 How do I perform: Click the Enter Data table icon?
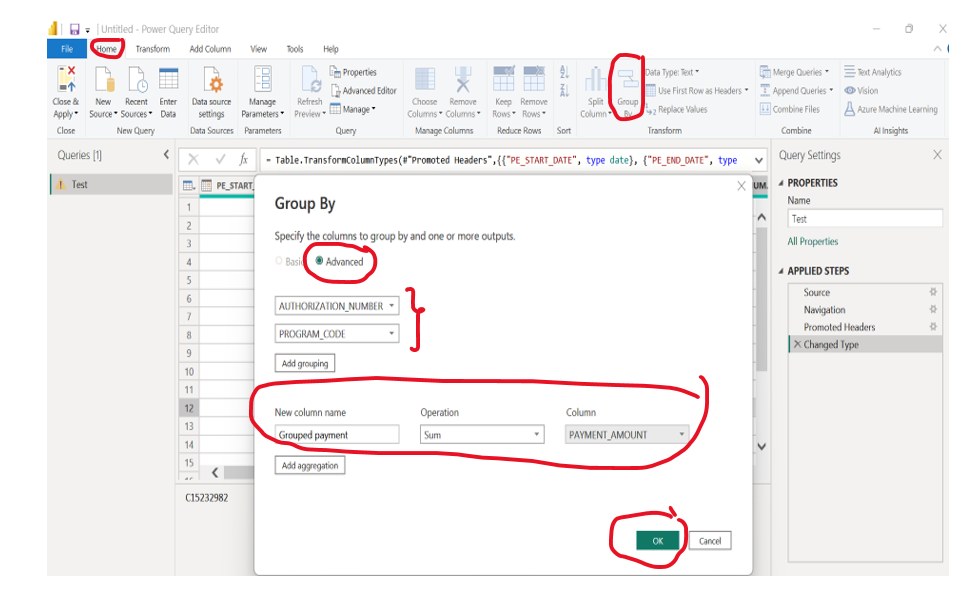coord(168,80)
